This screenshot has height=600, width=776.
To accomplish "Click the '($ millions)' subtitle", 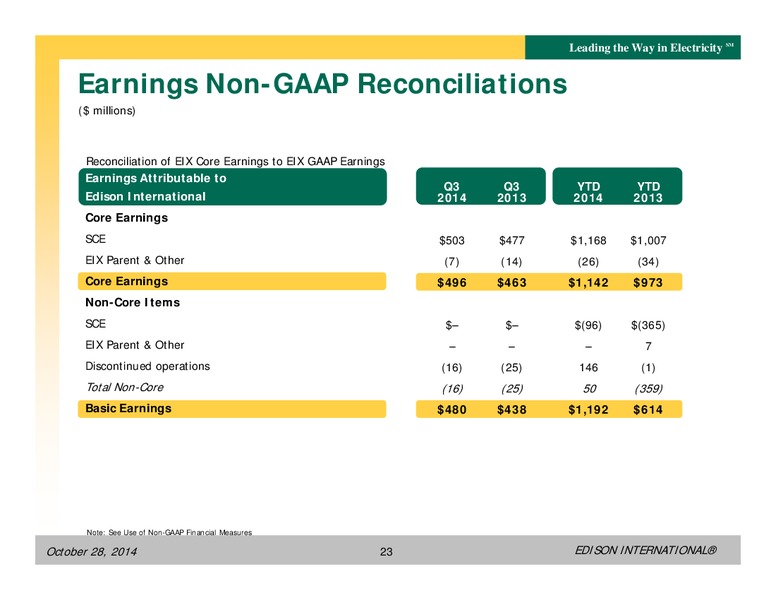I will click(107, 110).
